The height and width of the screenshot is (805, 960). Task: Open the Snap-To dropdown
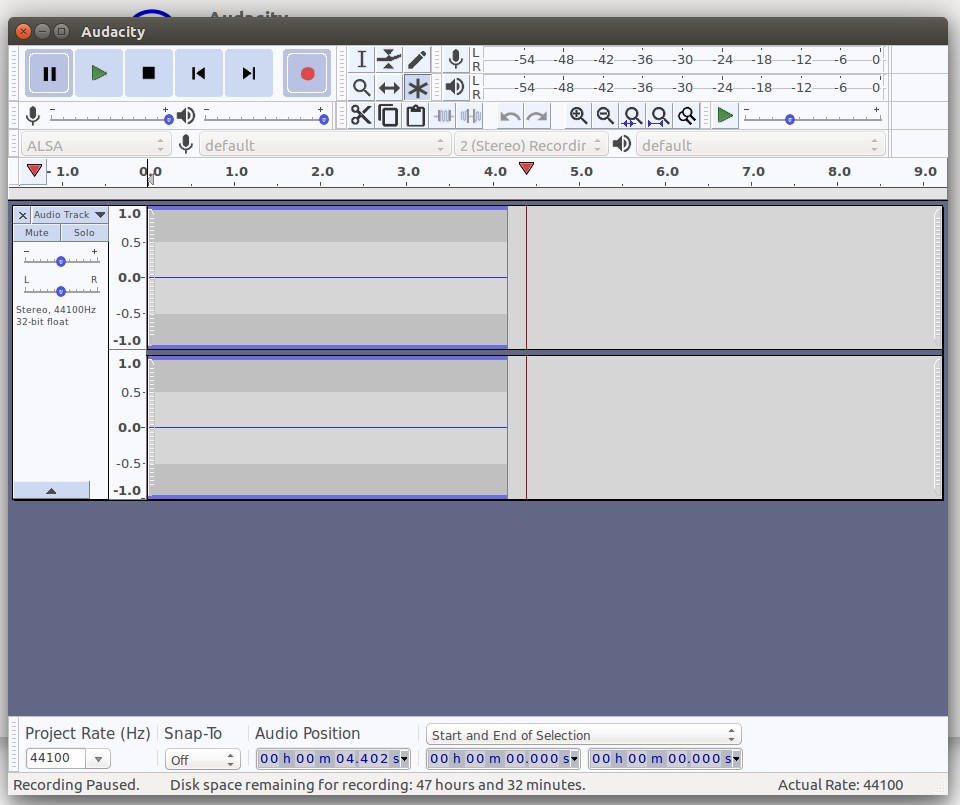tap(202, 760)
